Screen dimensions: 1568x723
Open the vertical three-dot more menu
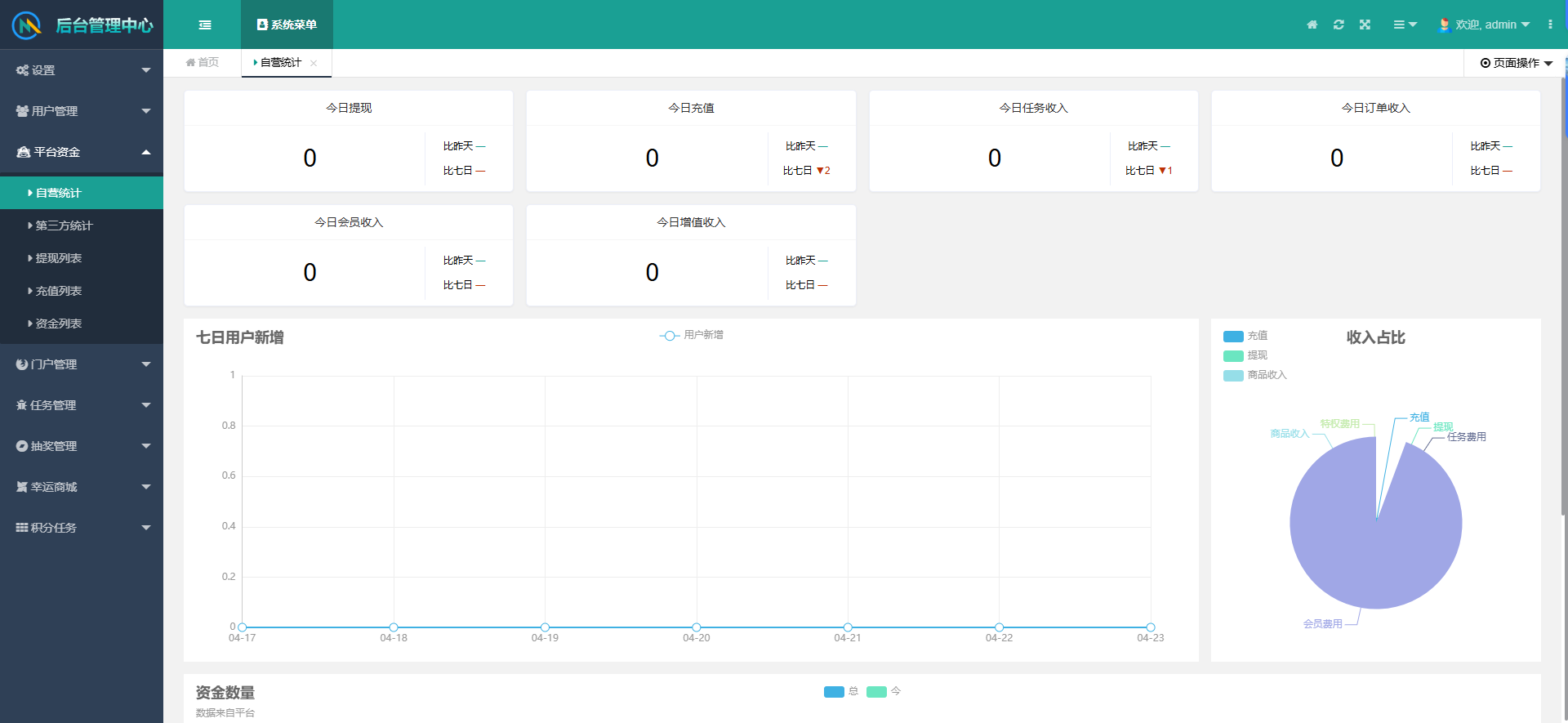[1550, 25]
